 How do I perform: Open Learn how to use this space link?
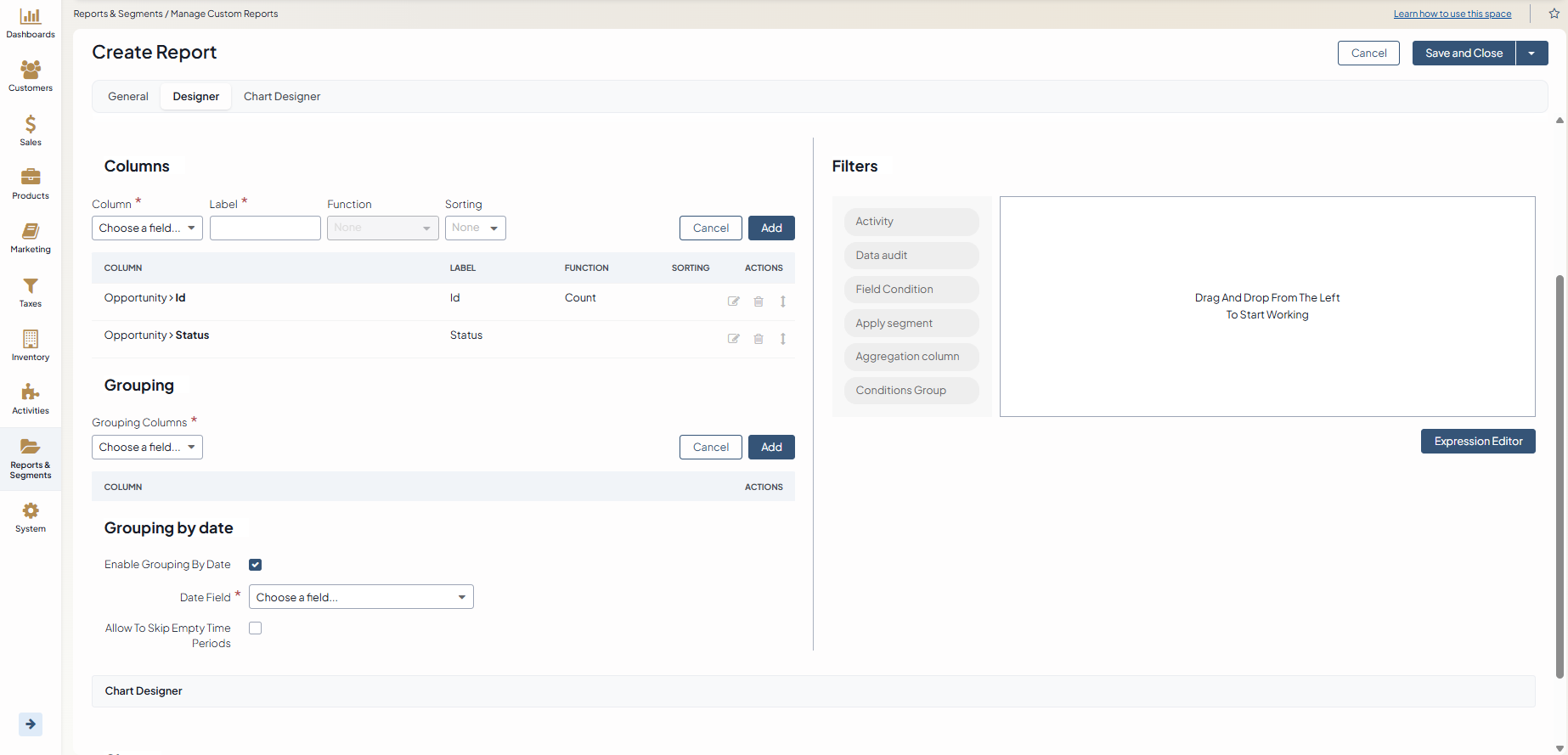pyautogui.click(x=1452, y=14)
